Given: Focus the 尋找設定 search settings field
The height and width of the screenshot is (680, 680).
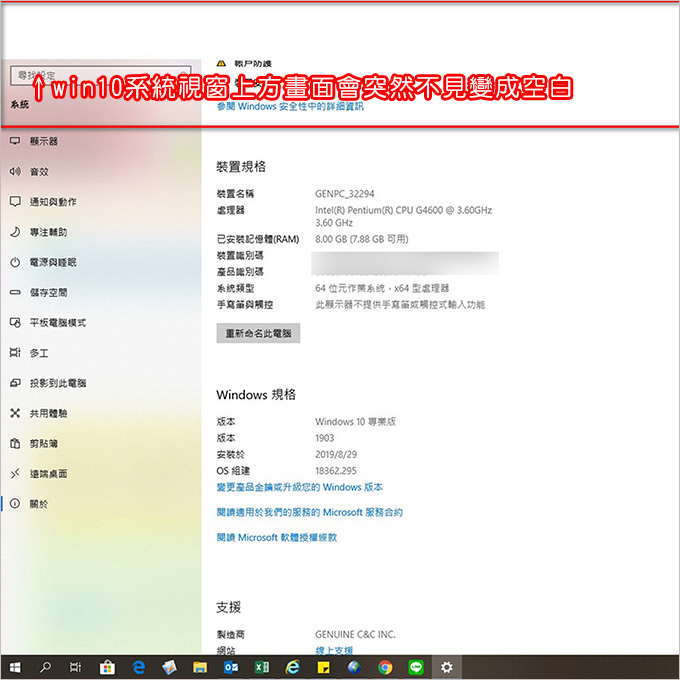Looking at the screenshot, I should [x=101, y=76].
